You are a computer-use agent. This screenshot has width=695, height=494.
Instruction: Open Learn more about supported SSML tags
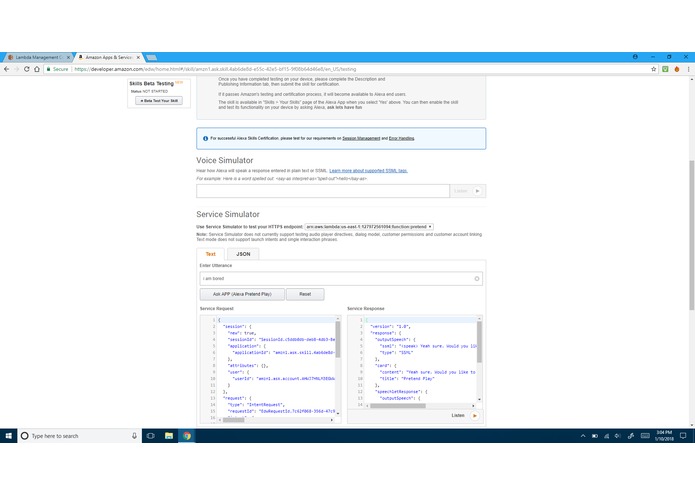pos(368,171)
